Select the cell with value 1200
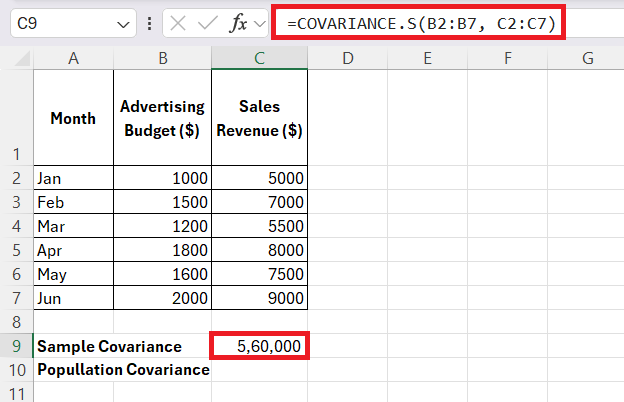This screenshot has width=624, height=402. click(162, 226)
